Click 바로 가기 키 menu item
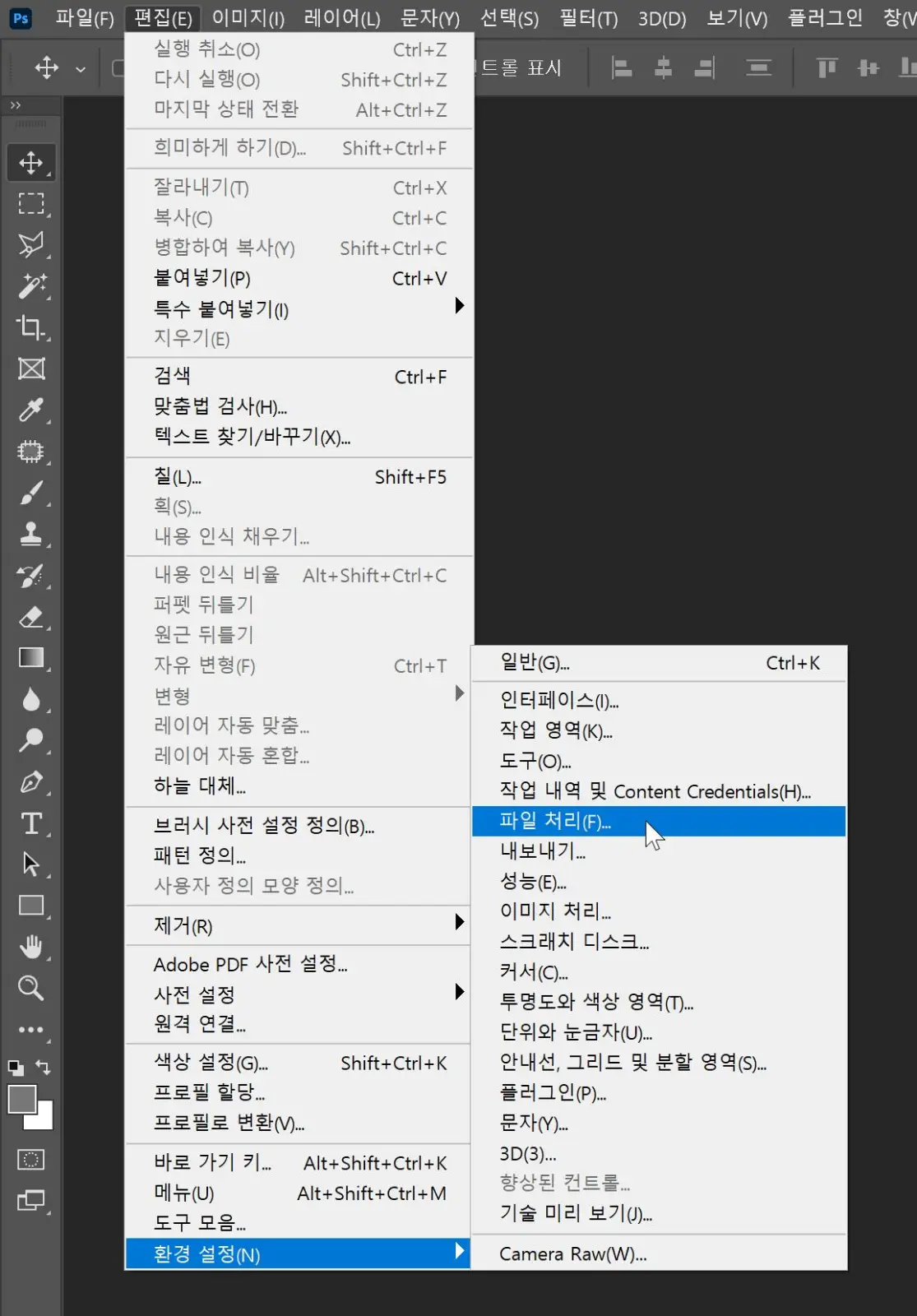 coord(299,1162)
